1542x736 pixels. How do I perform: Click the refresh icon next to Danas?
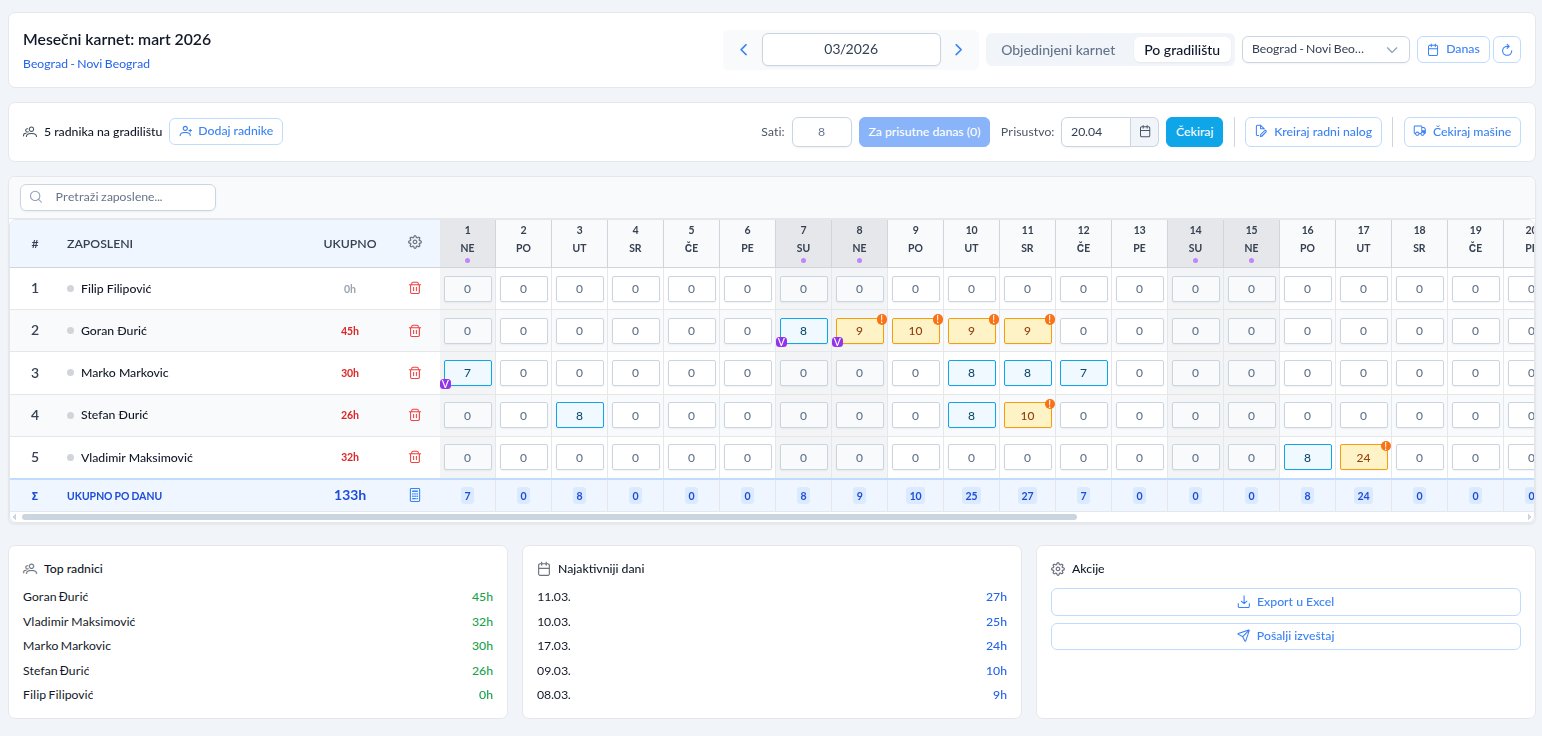coord(1506,50)
